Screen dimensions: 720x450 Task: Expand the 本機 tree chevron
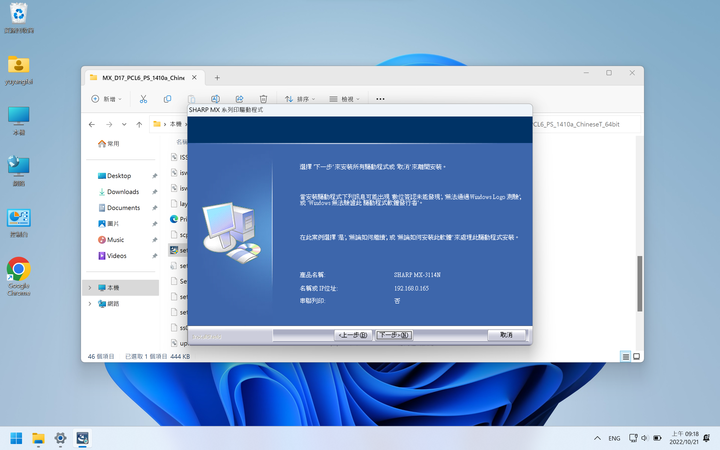click(90, 288)
